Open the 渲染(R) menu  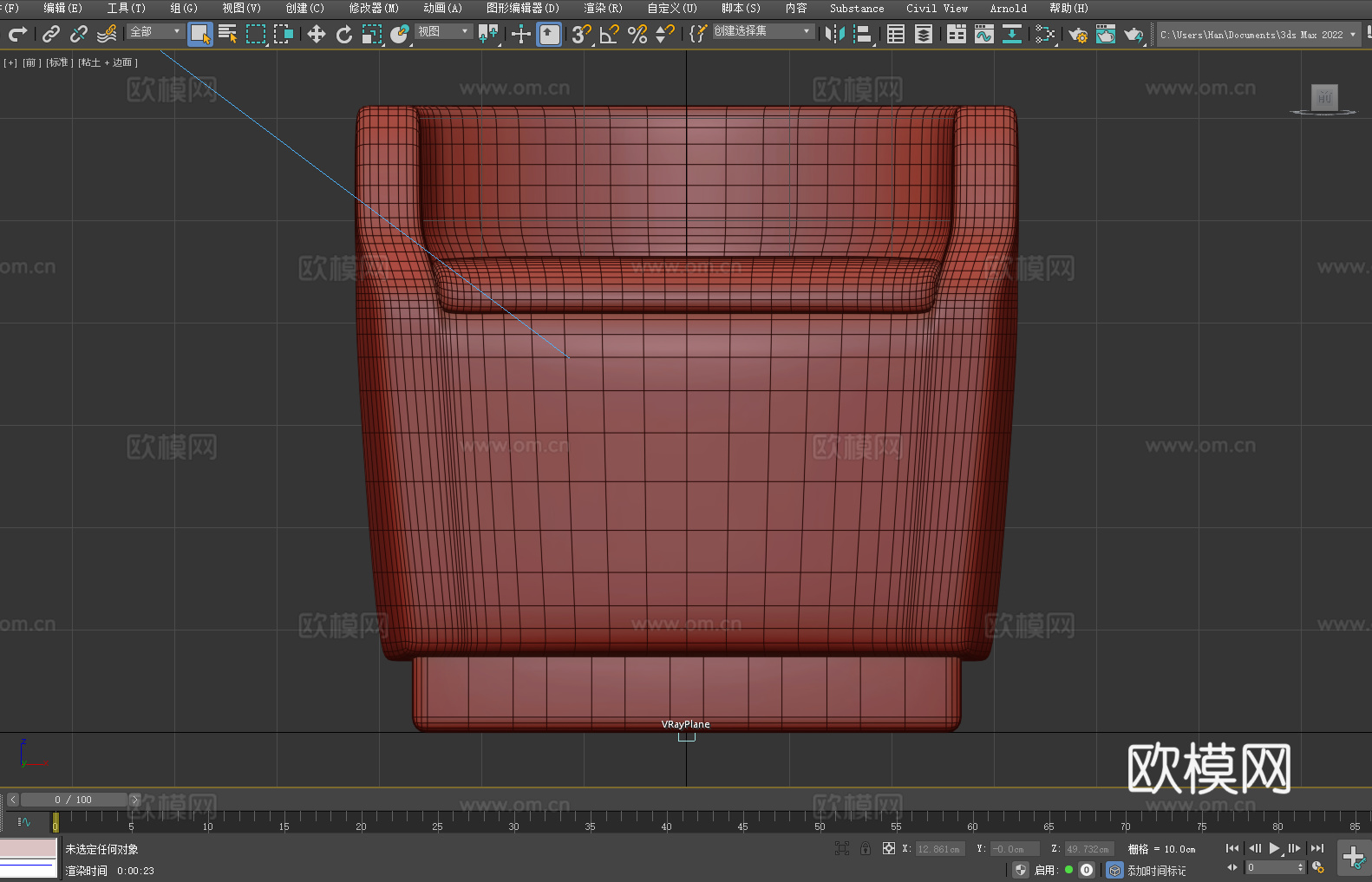click(x=604, y=9)
